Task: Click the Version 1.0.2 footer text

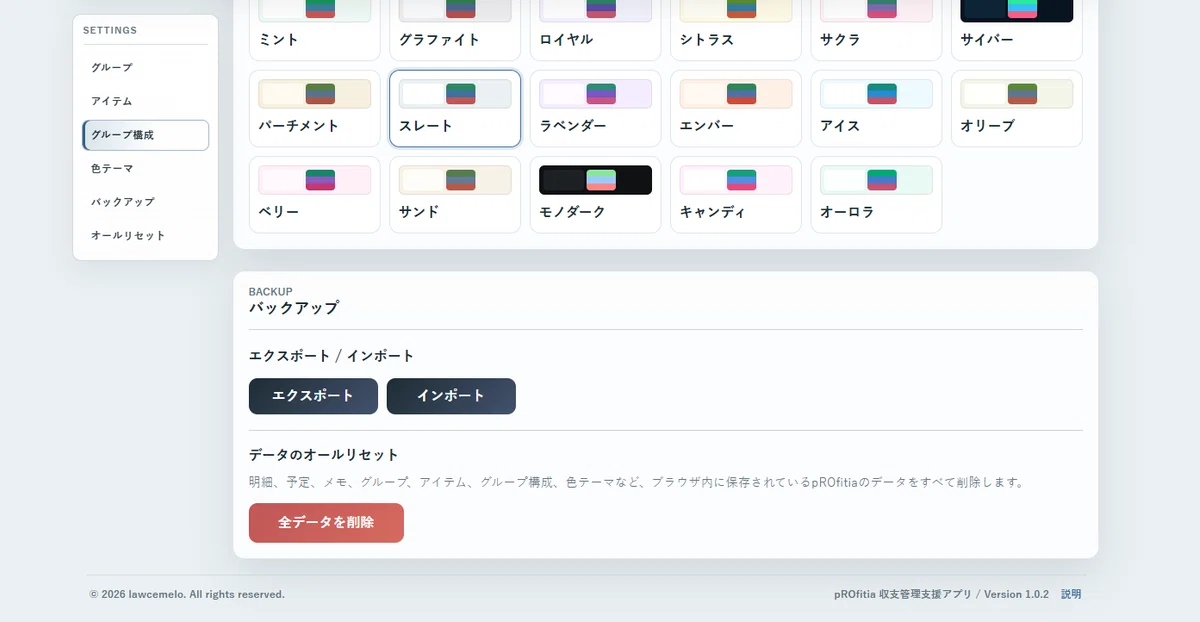Action: 1016,594
